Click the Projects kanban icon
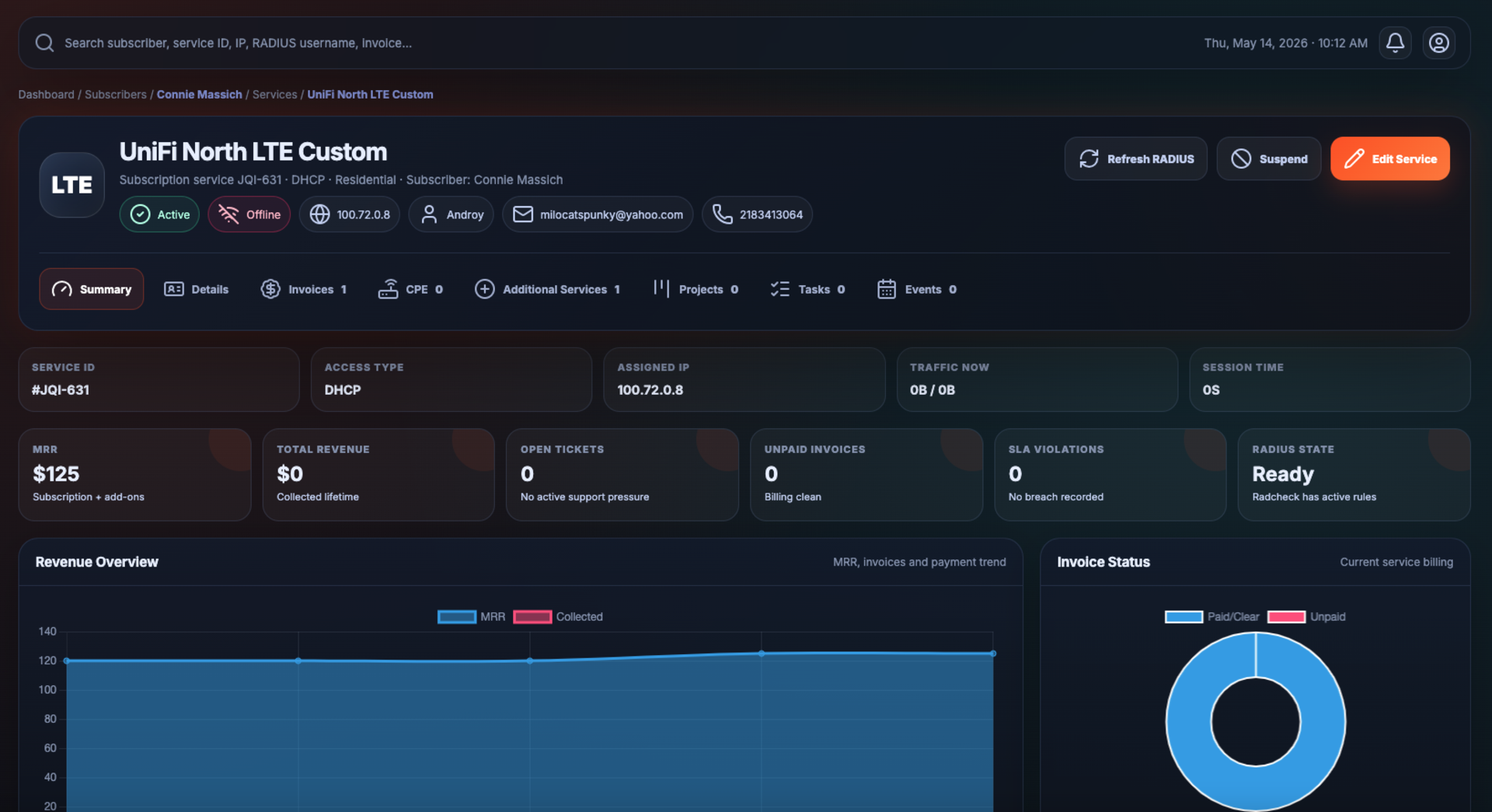Viewport: 1492px width, 812px height. pyautogui.click(x=661, y=289)
